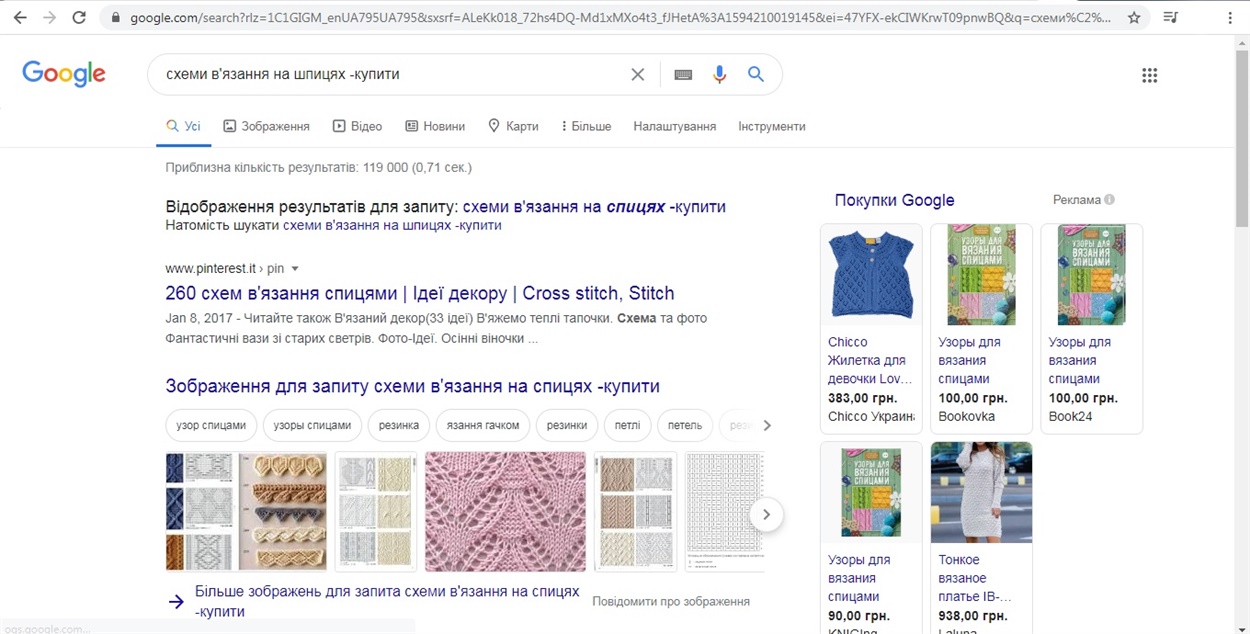Search instead for схеми в'язання на шпицях

click(392, 226)
